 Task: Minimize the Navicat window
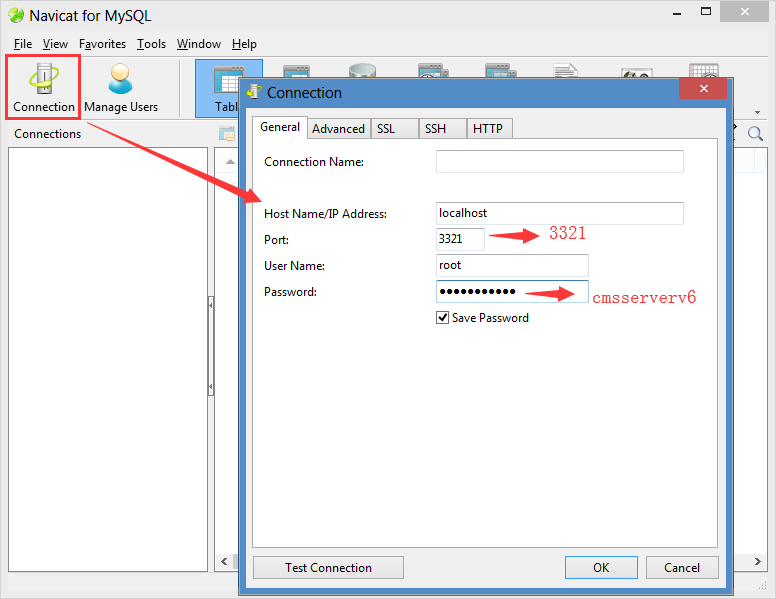[x=677, y=12]
